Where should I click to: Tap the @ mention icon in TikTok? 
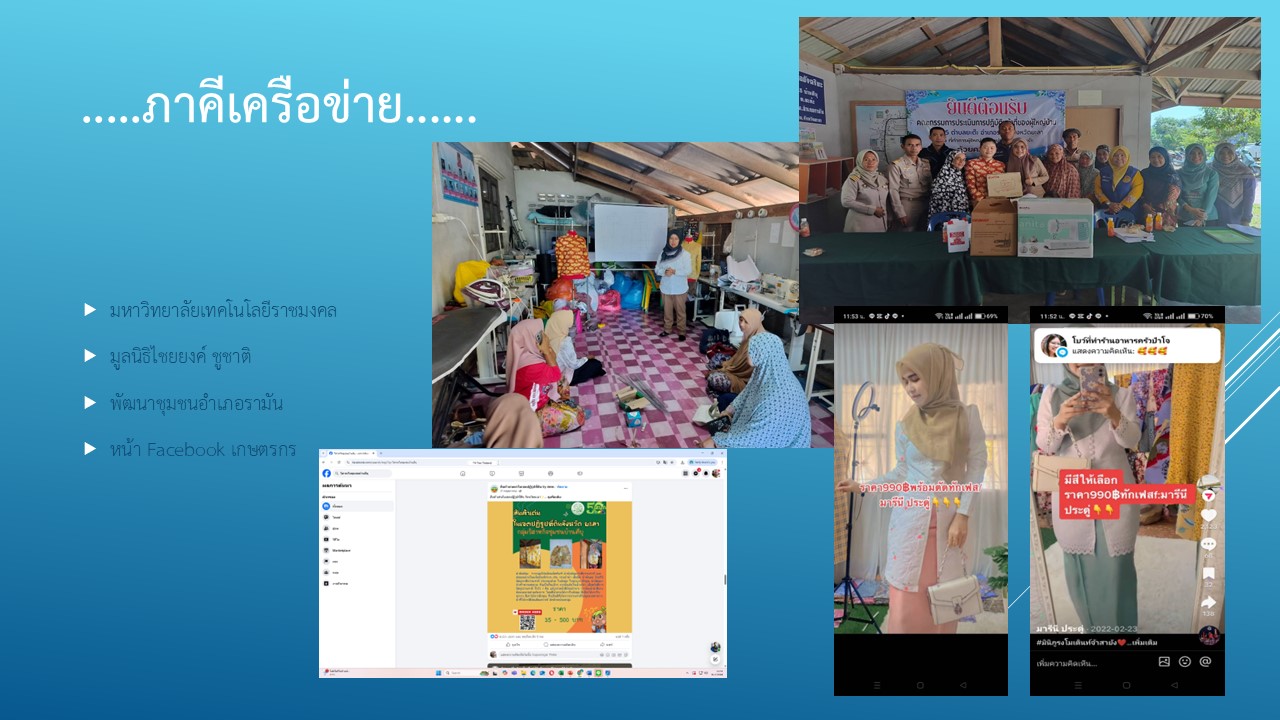point(1205,662)
